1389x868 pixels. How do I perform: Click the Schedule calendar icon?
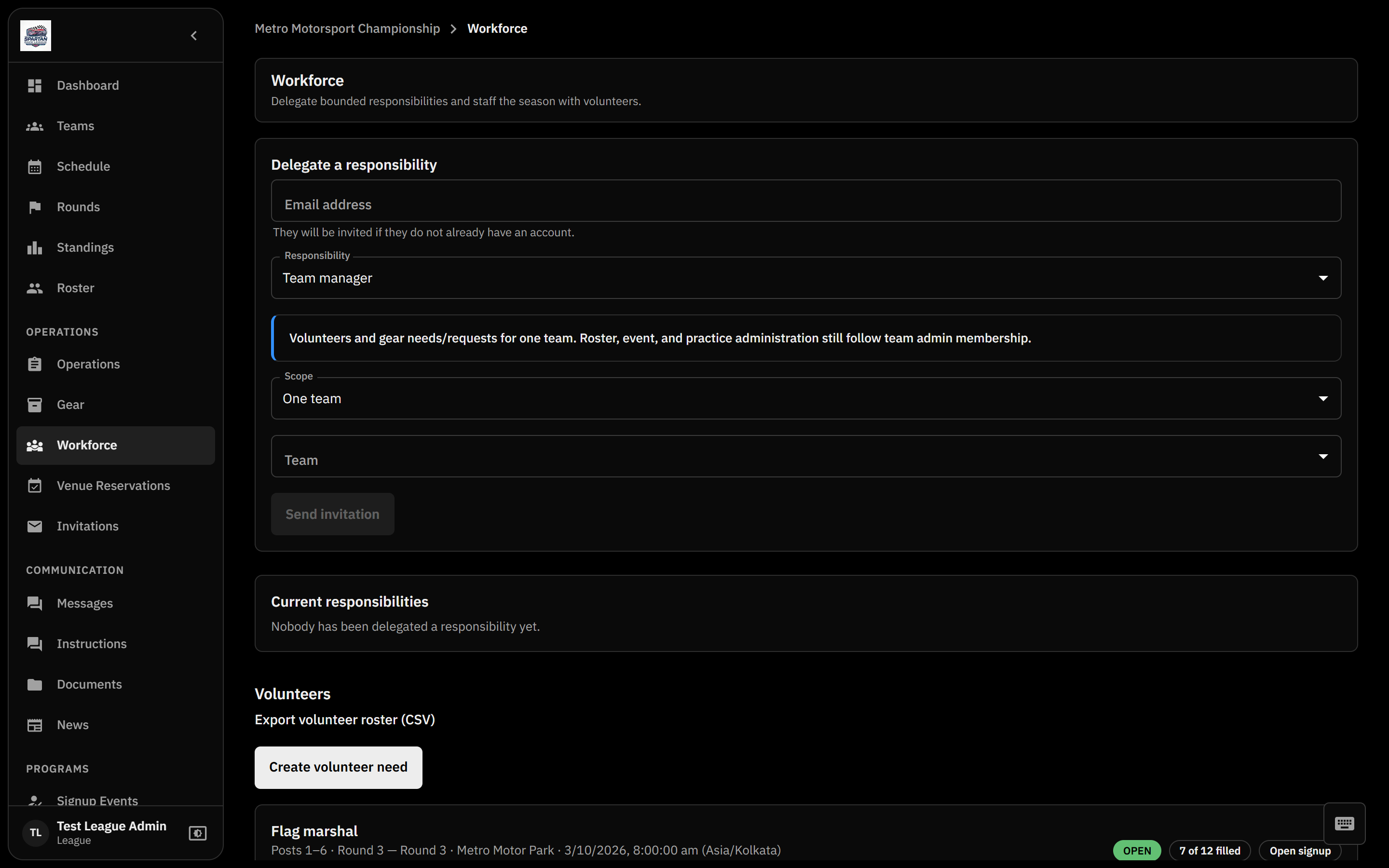[35, 166]
